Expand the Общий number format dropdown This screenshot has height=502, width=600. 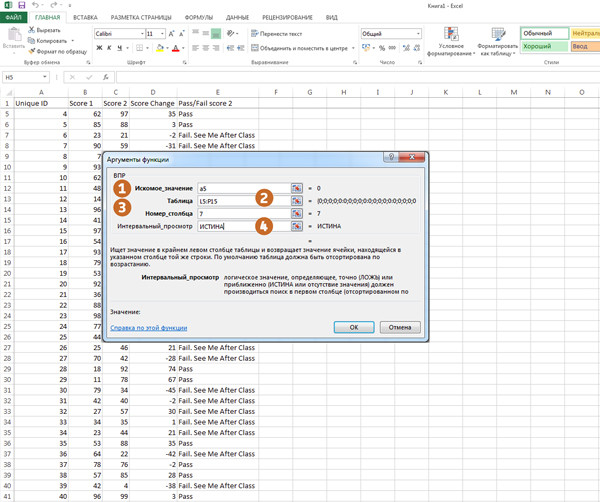(x=417, y=34)
